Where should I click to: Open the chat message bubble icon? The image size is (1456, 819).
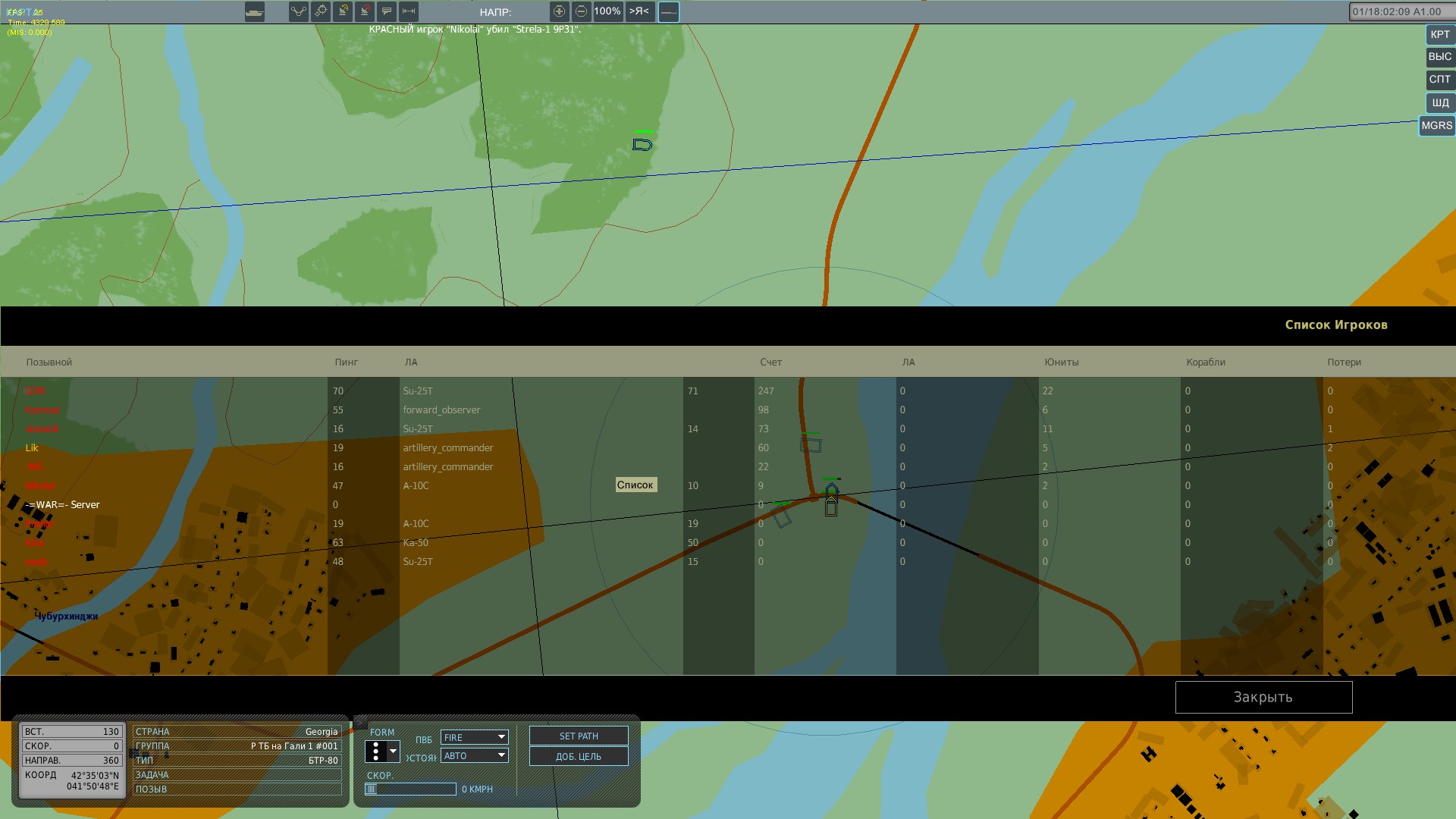coord(387,11)
